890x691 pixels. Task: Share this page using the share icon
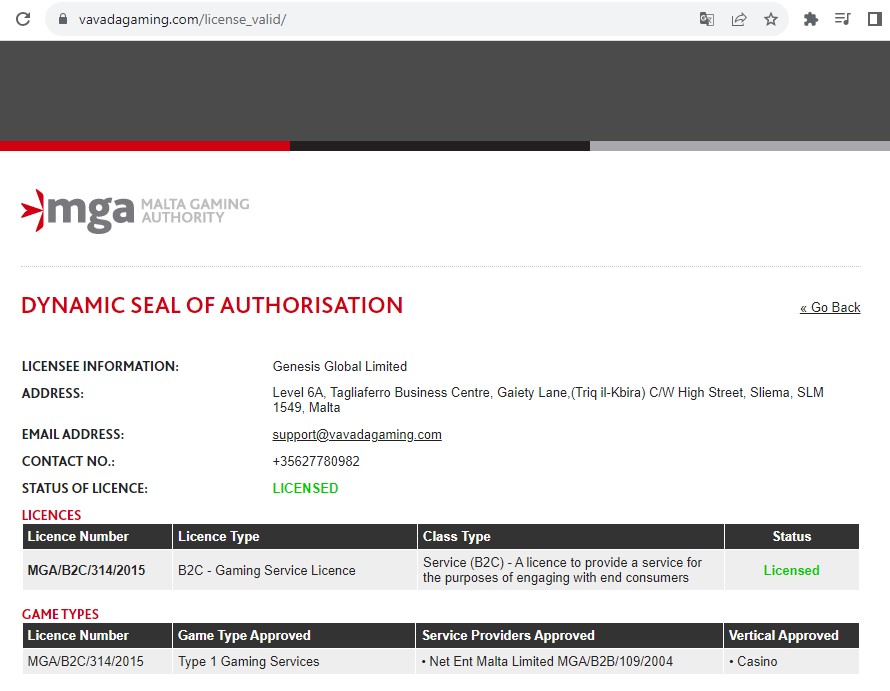738,19
